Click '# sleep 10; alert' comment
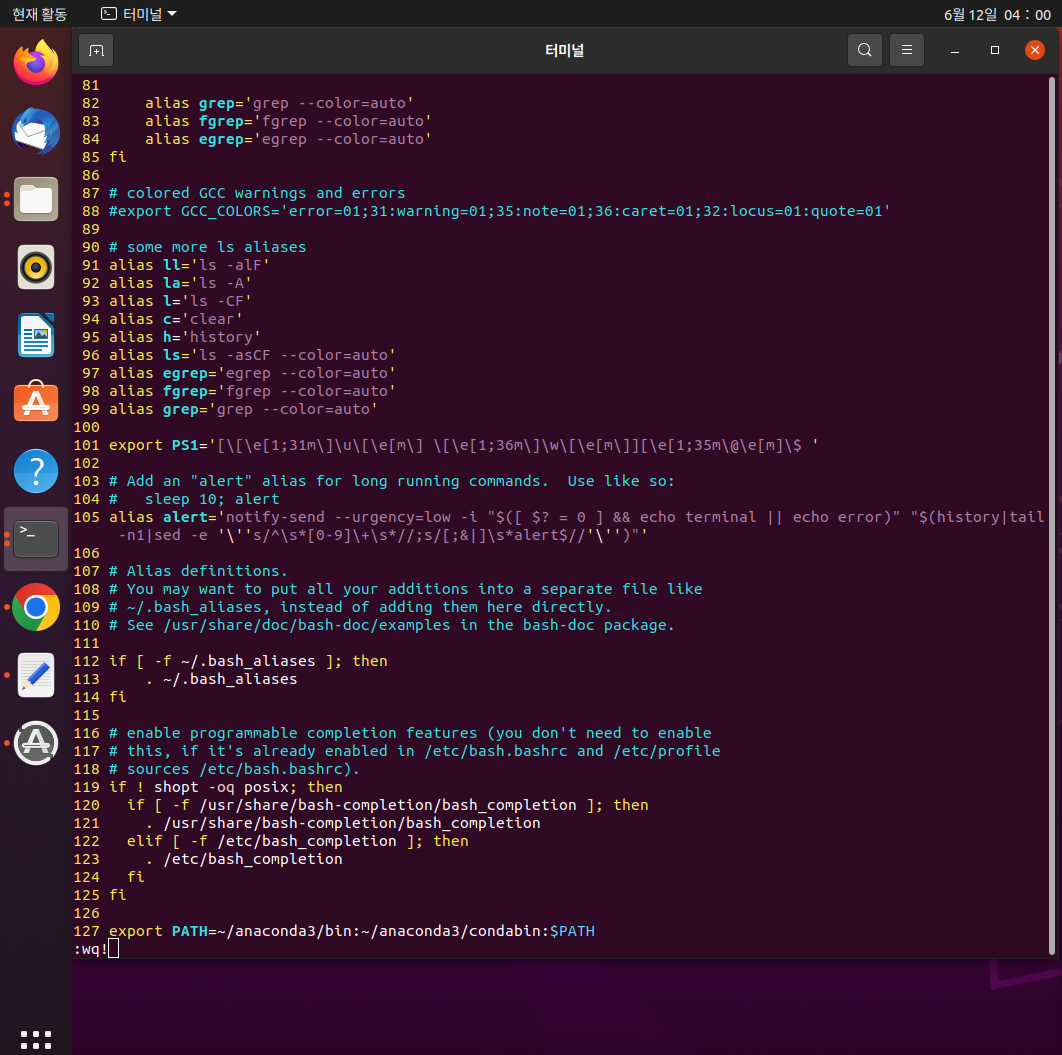Viewport: 1062px width, 1055px height. [x=194, y=499]
